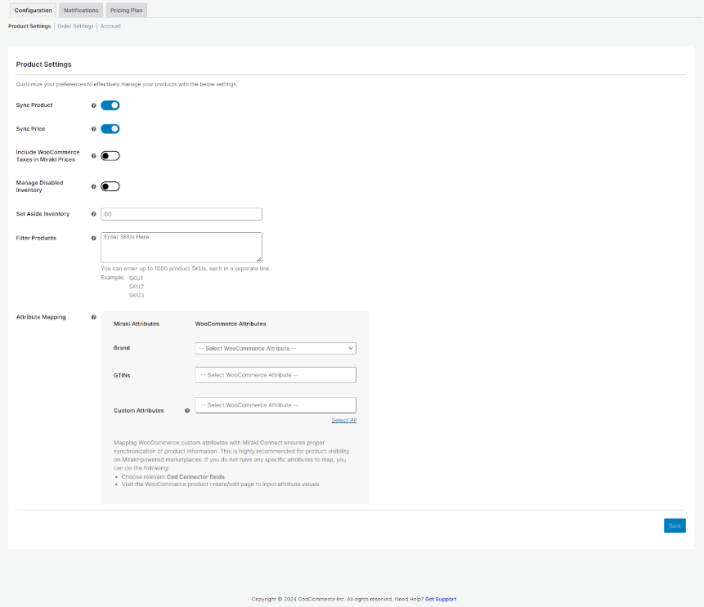Toggle Manage Disabled Inventory on
This screenshot has width=704, height=607.
pyautogui.click(x=110, y=186)
